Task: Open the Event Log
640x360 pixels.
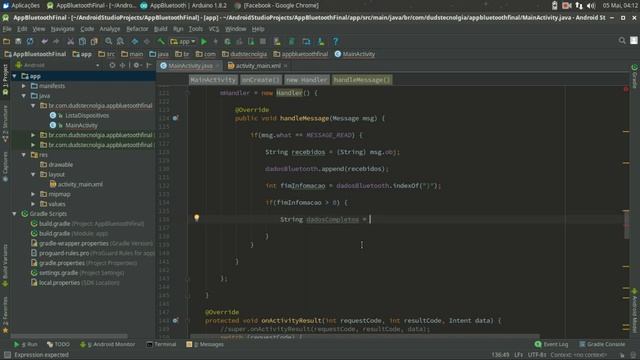Action: tap(551, 344)
